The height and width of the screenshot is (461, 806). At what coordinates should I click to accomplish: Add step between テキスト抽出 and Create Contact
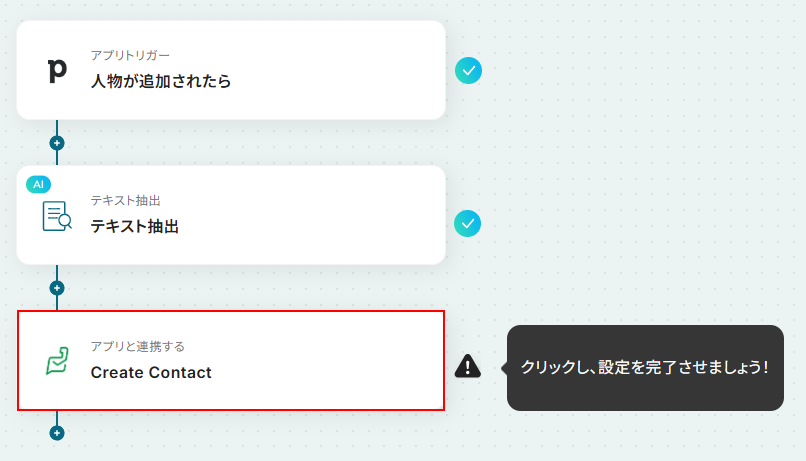57,288
